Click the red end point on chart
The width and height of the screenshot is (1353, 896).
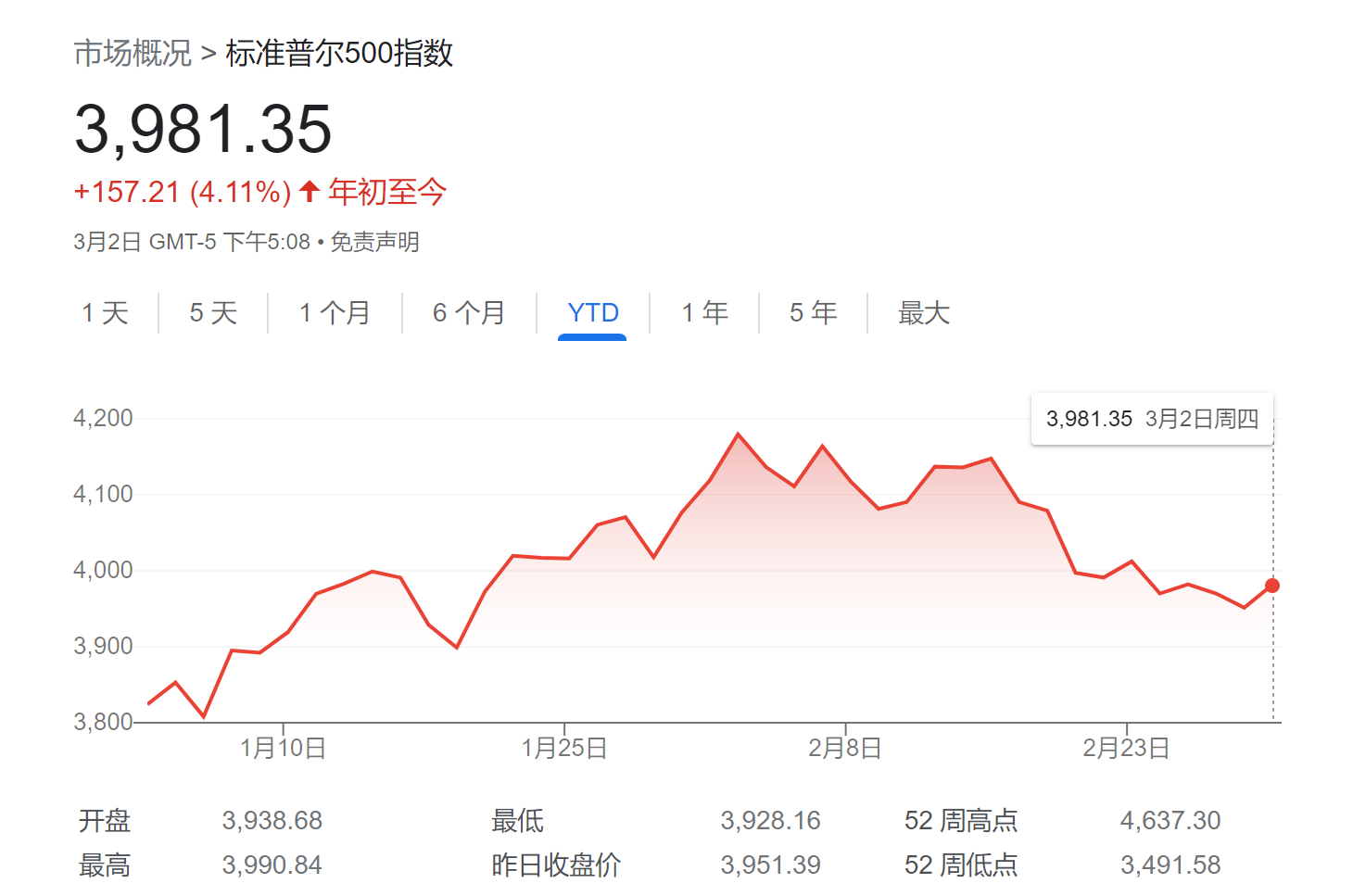coord(1272,586)
